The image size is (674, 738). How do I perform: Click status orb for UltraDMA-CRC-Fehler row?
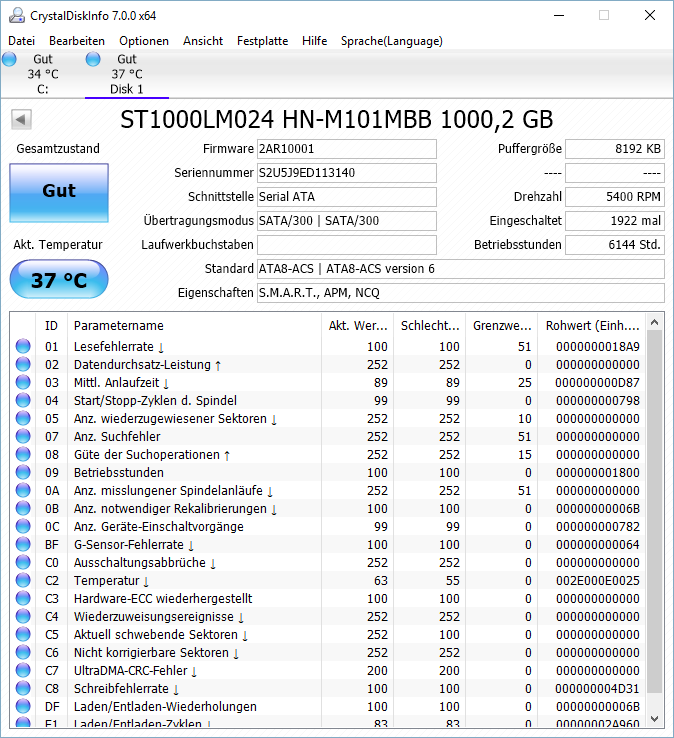click(x=23, y=670)
